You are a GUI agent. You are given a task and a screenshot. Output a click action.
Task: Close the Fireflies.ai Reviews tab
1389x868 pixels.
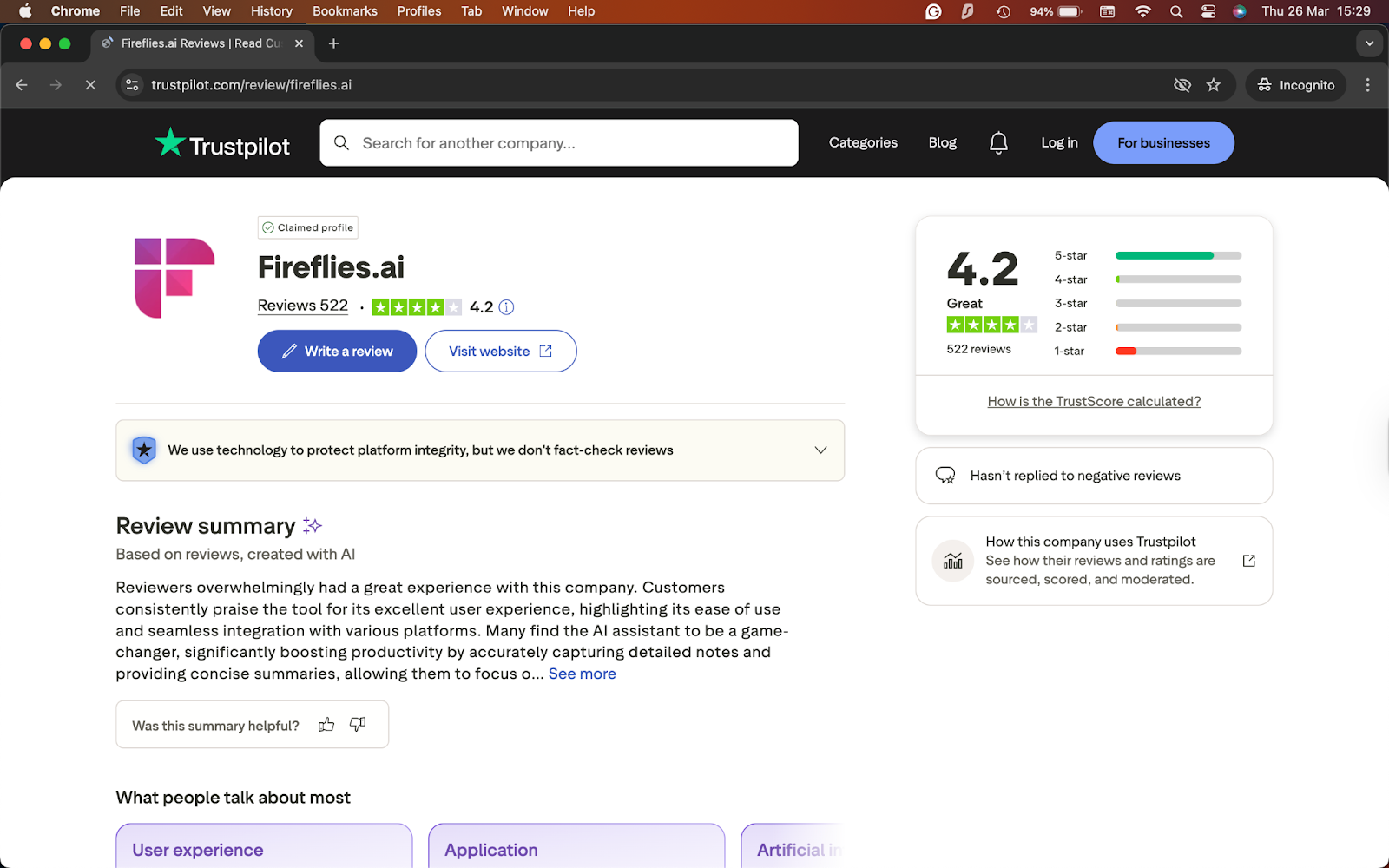click(x=299, y=43)
